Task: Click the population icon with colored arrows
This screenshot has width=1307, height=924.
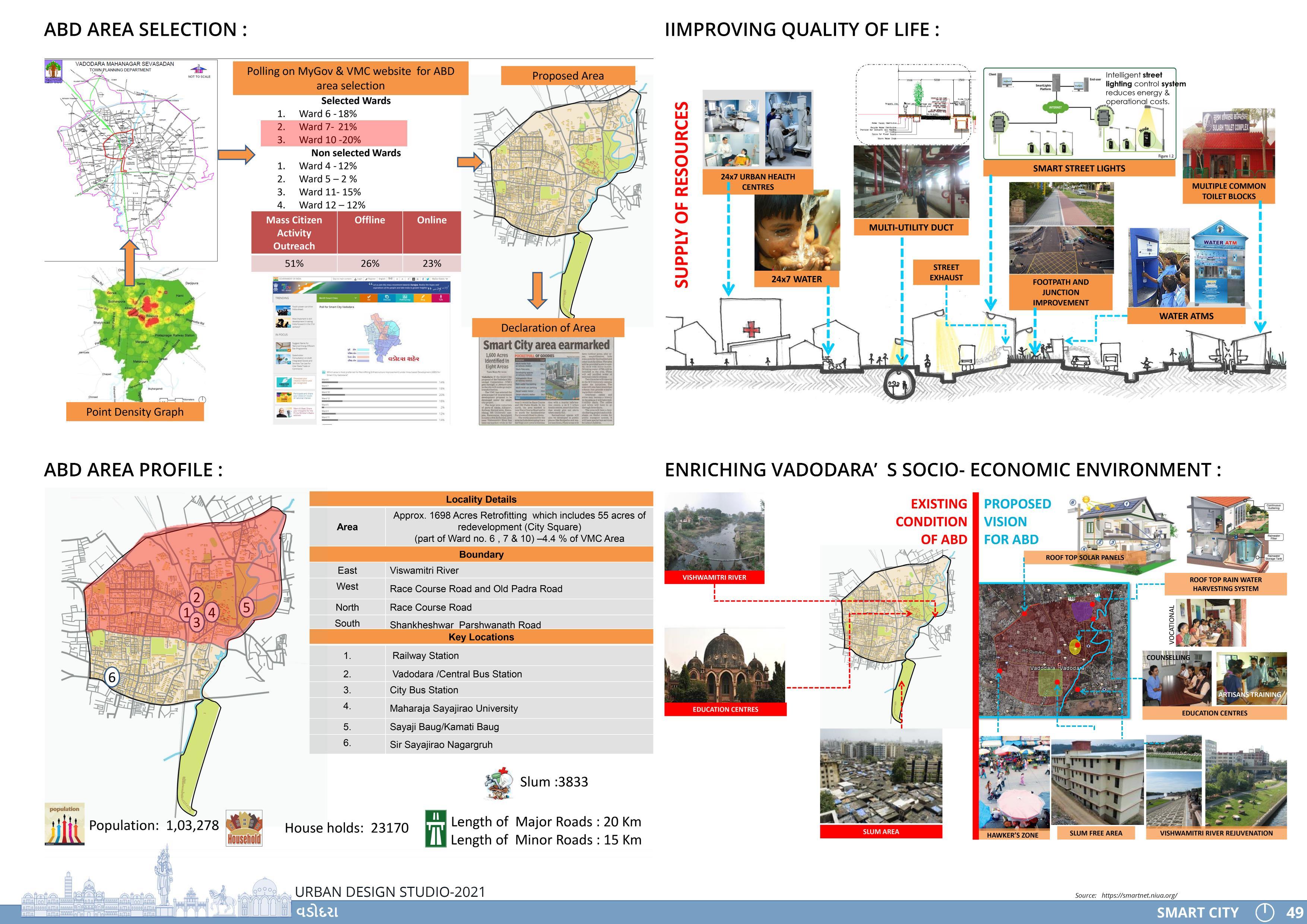Action: click(x=64, y=823)
